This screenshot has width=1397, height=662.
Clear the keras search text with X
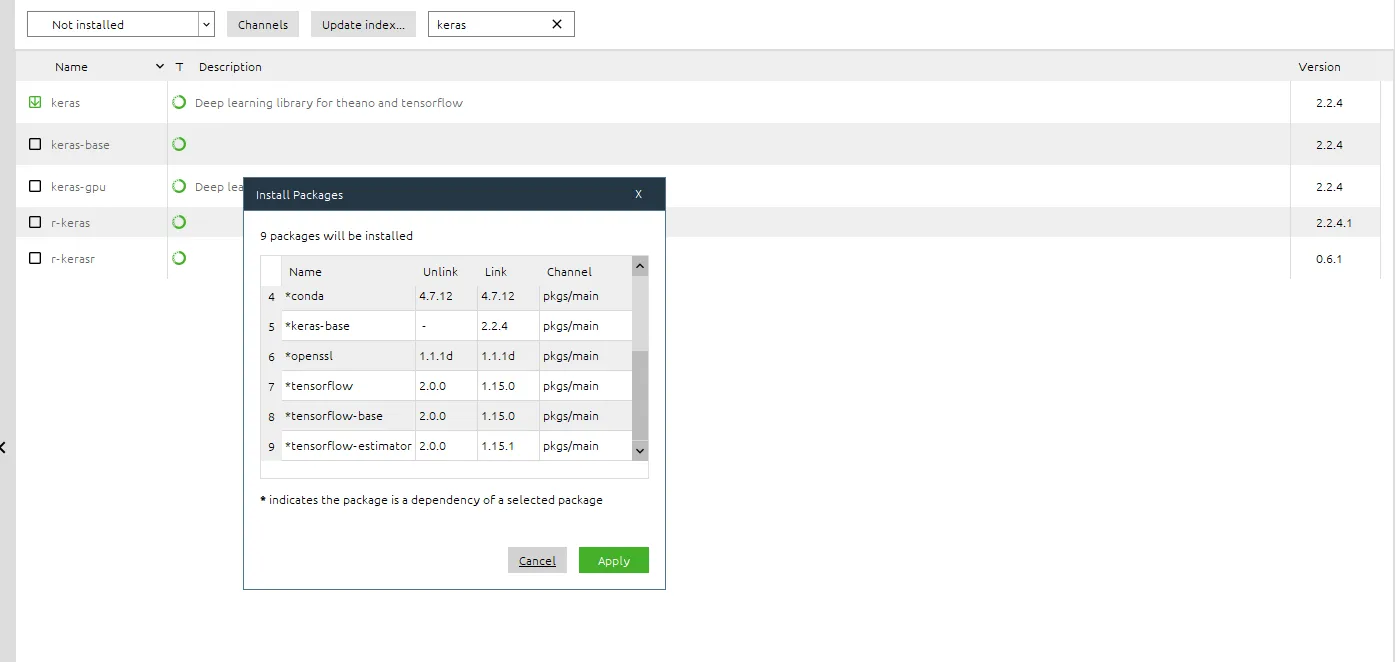(557, 24)
